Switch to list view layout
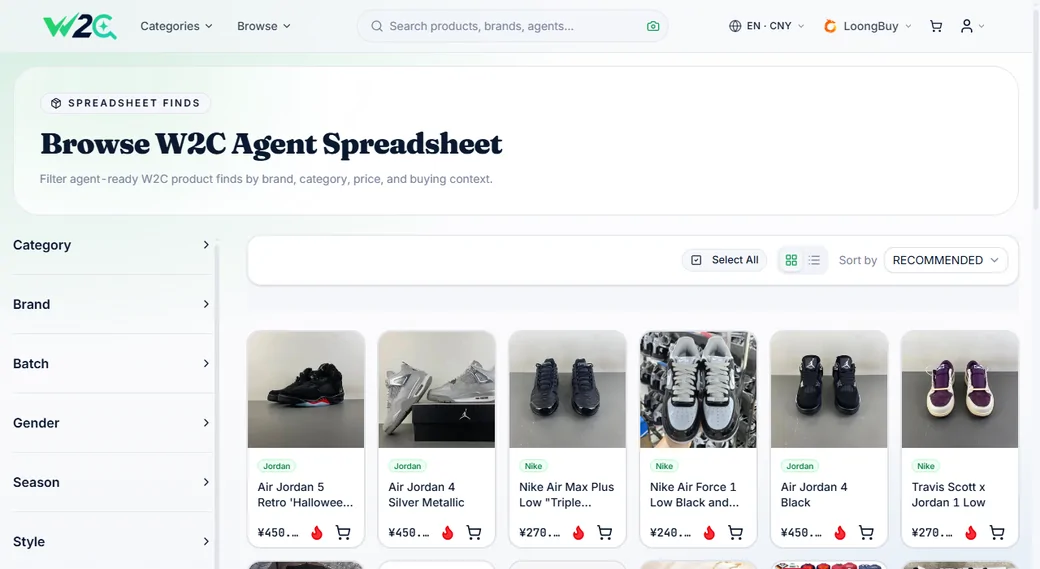The width and height of the screenshot is (1040, 569). (814, 260)
